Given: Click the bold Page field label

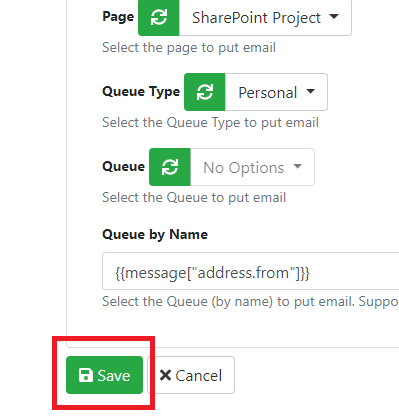Looking at the screenshot, I should pos(118,17).
